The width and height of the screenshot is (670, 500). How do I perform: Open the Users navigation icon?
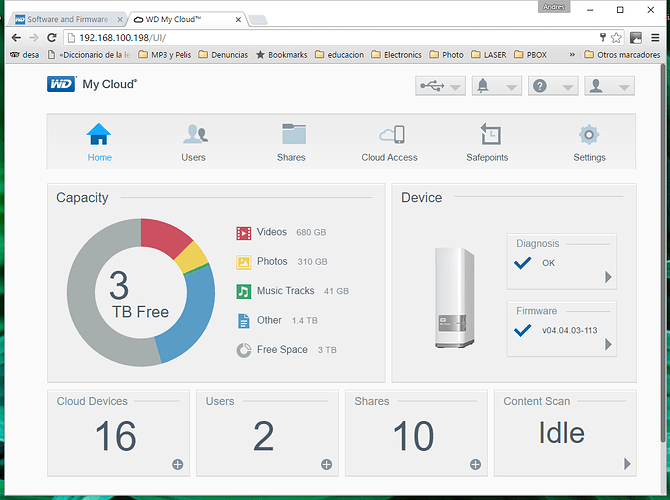(x=195, y=134)
